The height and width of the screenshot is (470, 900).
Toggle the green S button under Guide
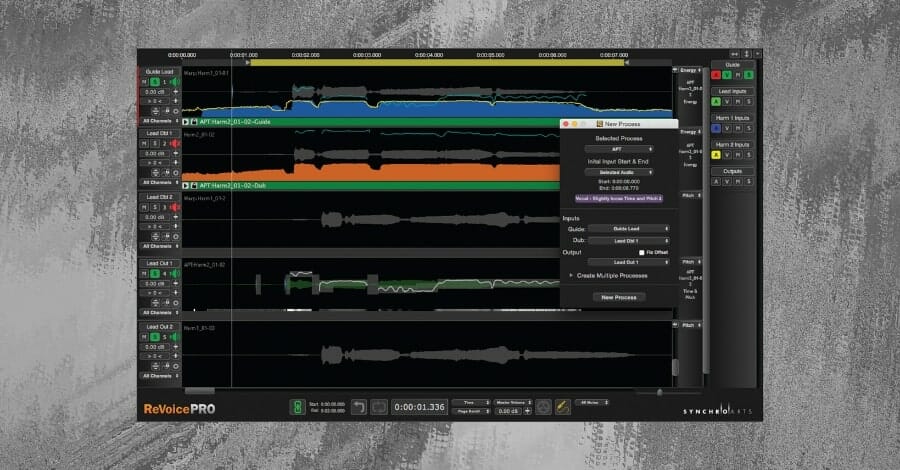coord(748,75)
